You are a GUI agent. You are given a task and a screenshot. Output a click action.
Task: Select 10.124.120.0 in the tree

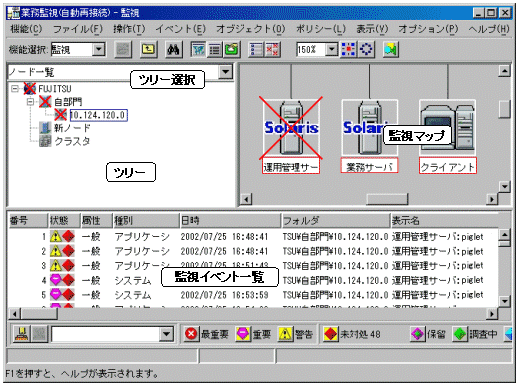pyautogui.click(x=98, y=115)
